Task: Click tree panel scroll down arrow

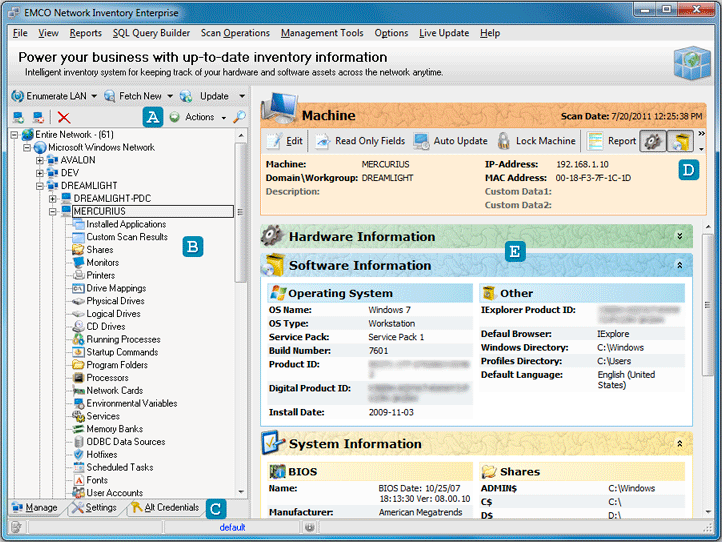Action: (241, 492)
